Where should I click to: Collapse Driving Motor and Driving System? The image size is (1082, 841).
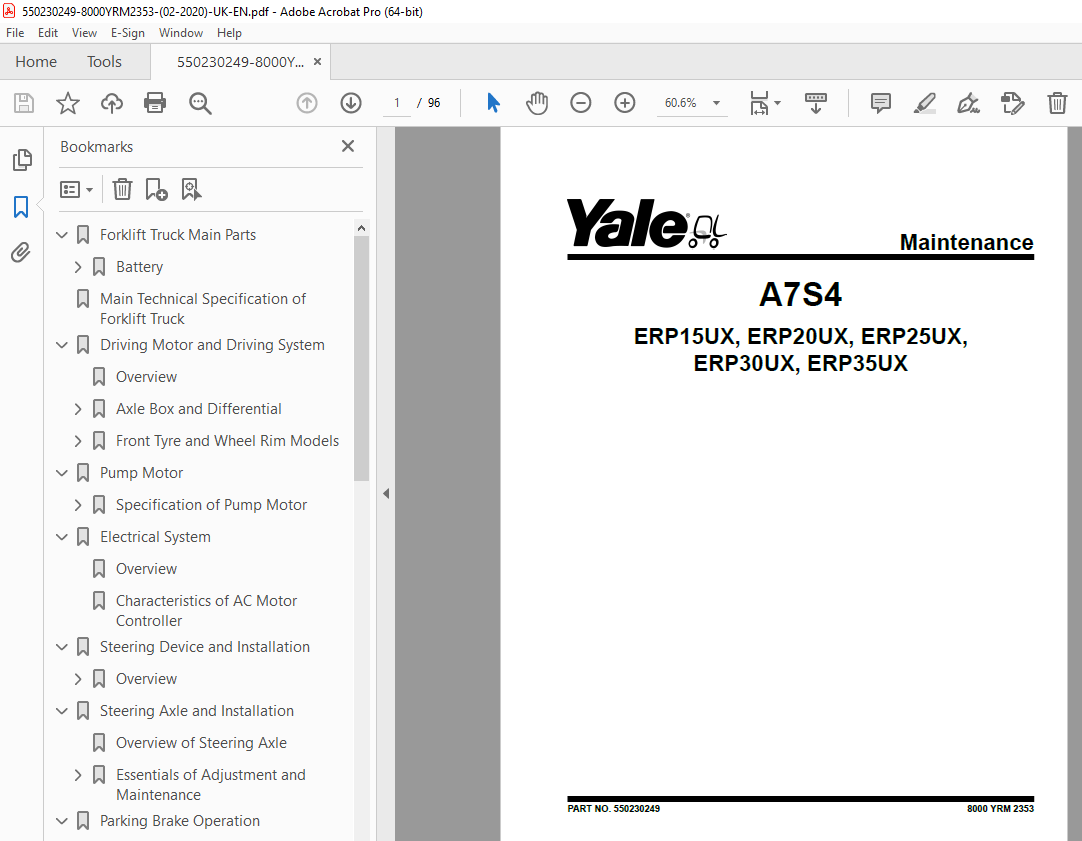click(x=62, y=345)
